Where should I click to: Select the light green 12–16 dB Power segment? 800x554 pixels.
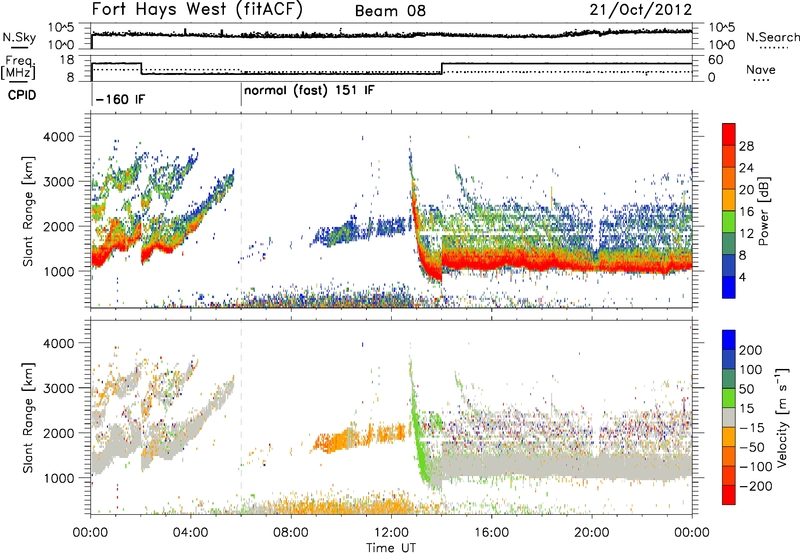point(729,222)
